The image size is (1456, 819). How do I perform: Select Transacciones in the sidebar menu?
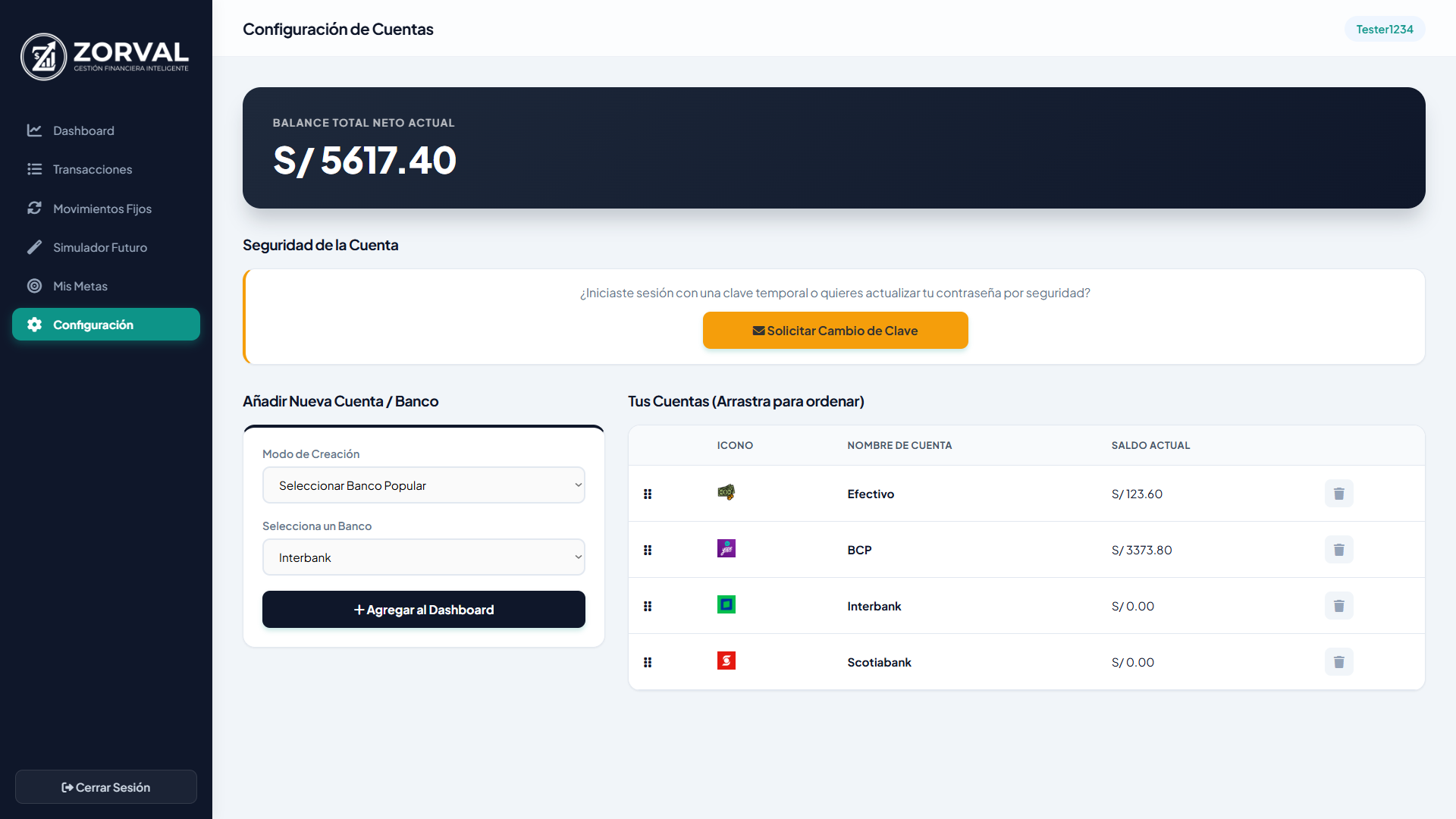(93, 169)
